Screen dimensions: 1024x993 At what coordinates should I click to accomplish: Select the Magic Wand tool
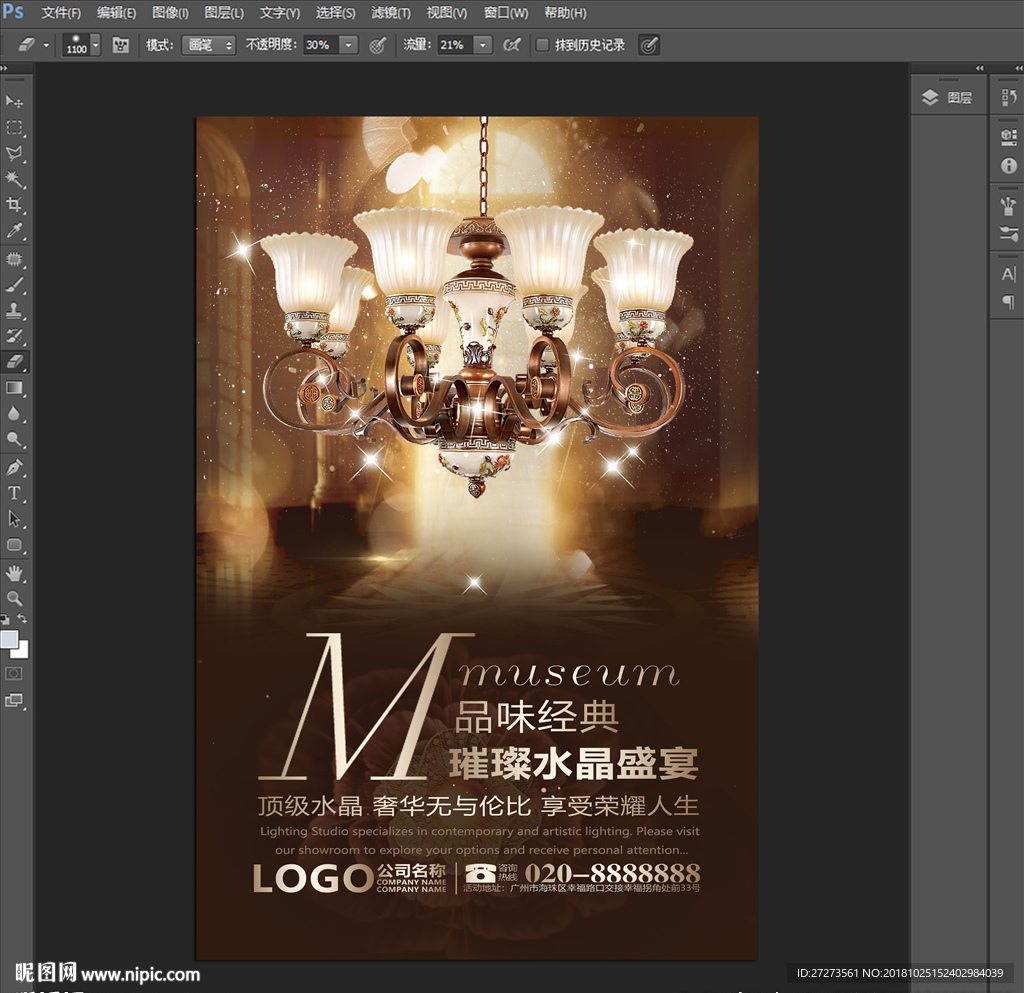(x=15, y=179)
